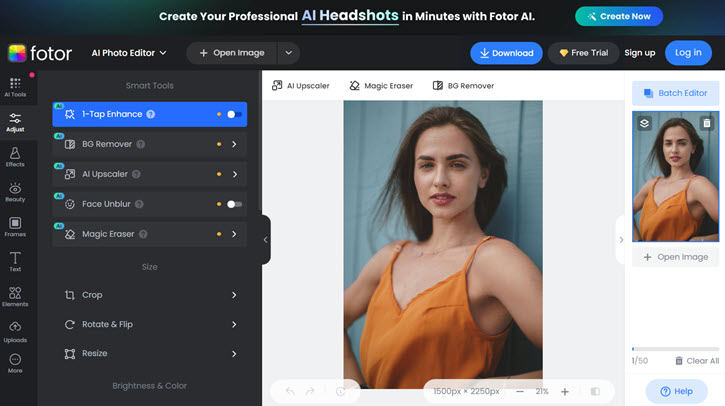Expand the BG Remover tool
The height and width of the screenshot is (406, 725).
(234, 144)
